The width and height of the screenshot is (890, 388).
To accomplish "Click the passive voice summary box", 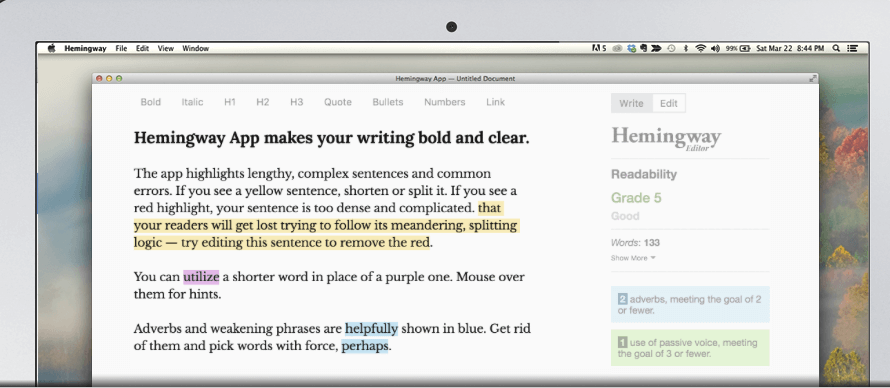I will click(690, 348).
